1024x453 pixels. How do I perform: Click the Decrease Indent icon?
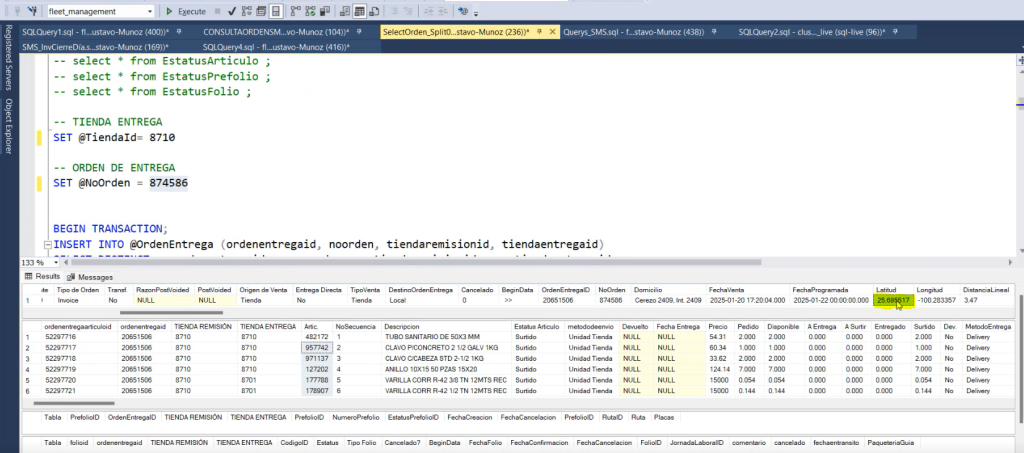[428, 12]
